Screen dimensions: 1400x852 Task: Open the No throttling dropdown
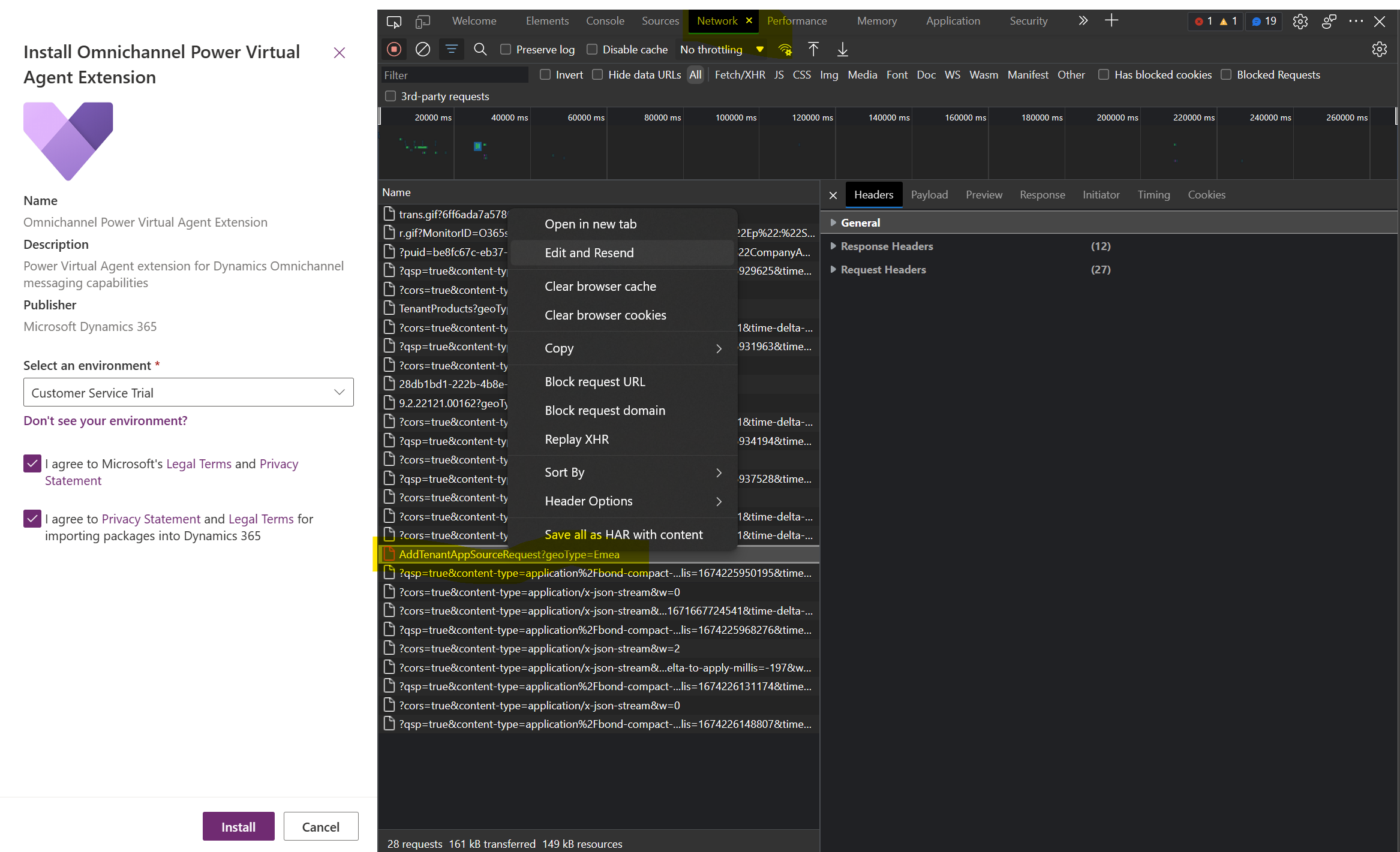coord(722,50)
